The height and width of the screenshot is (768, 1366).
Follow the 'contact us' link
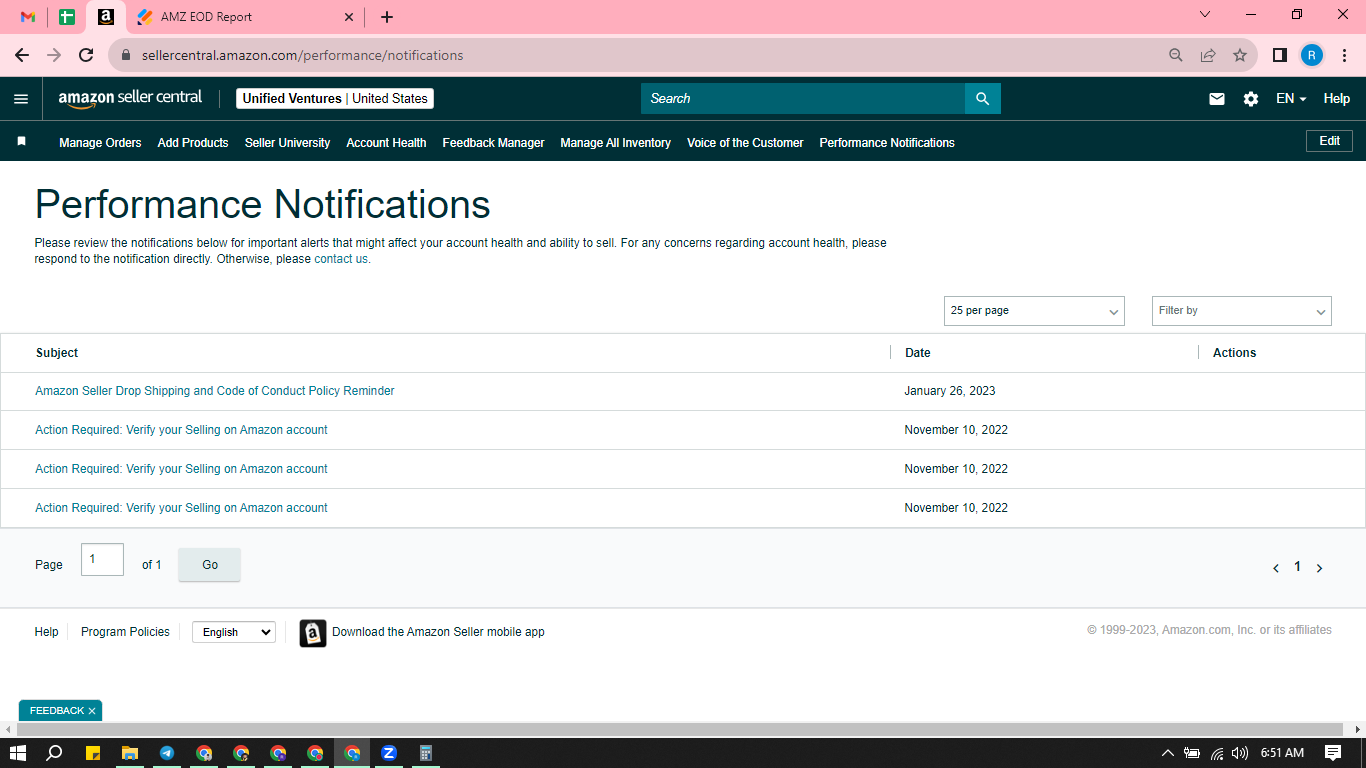tap(341, 259)
